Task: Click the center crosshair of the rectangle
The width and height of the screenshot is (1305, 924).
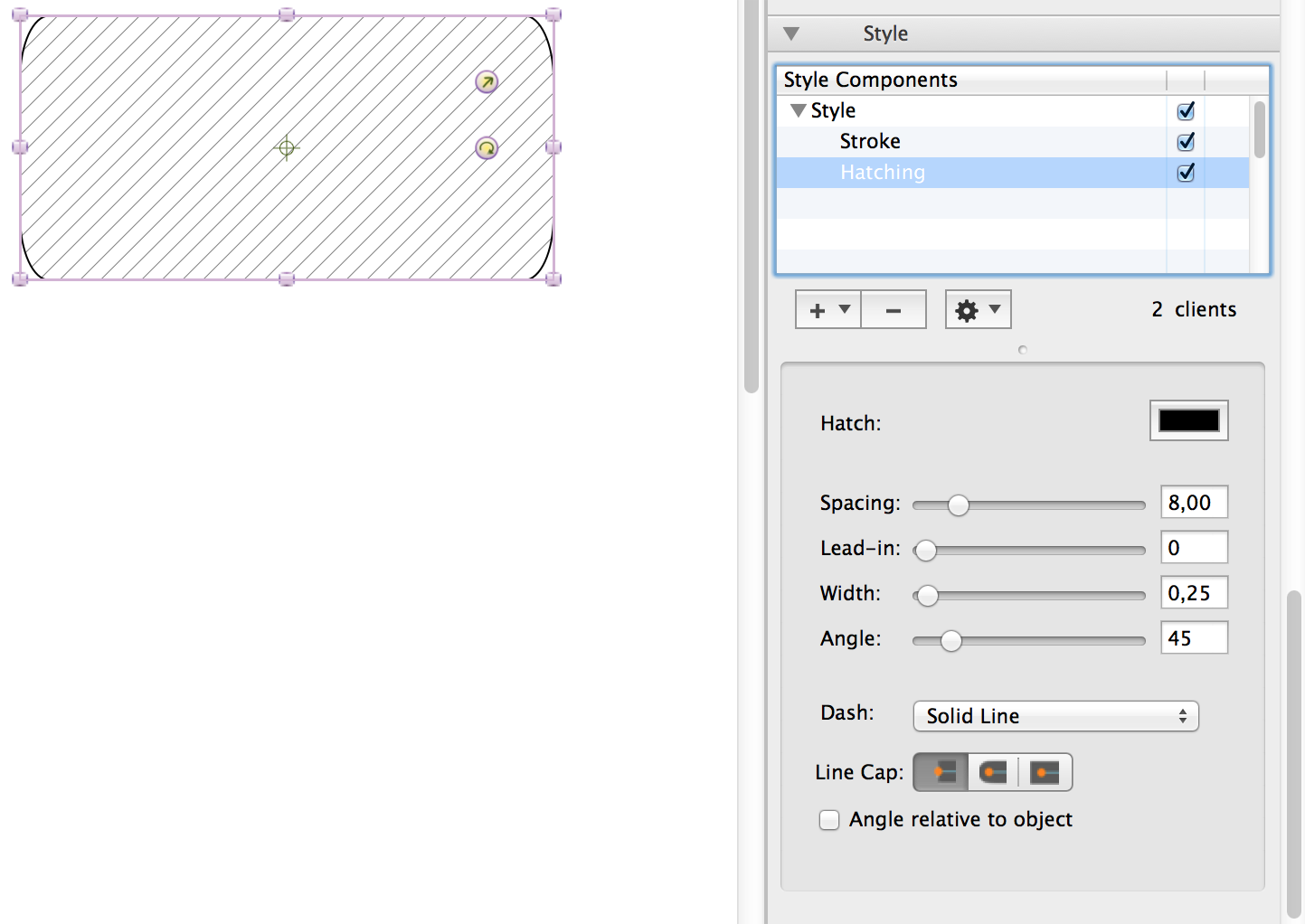Action: [x=287, y=148]
